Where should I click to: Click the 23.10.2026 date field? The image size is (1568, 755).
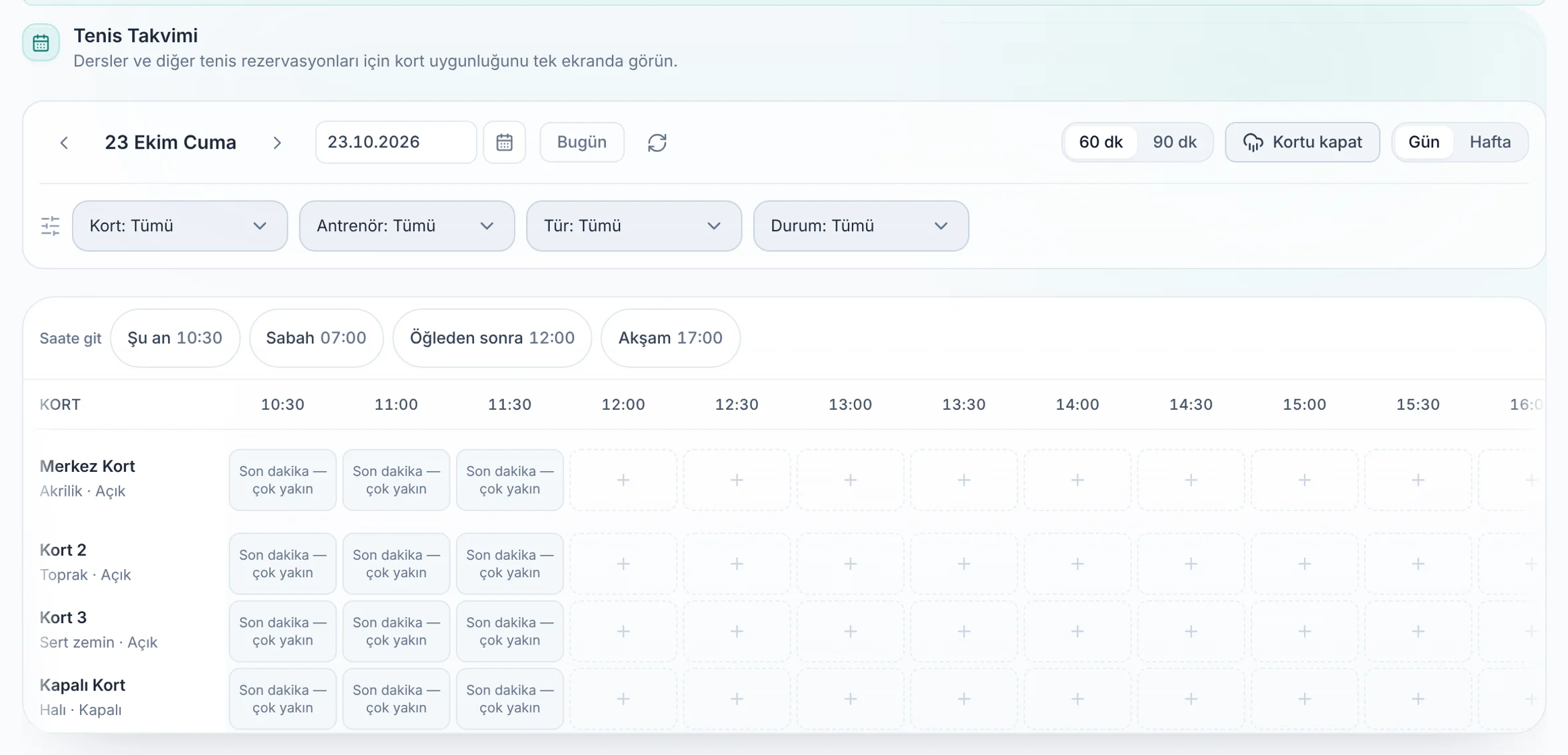pos(396,142)
